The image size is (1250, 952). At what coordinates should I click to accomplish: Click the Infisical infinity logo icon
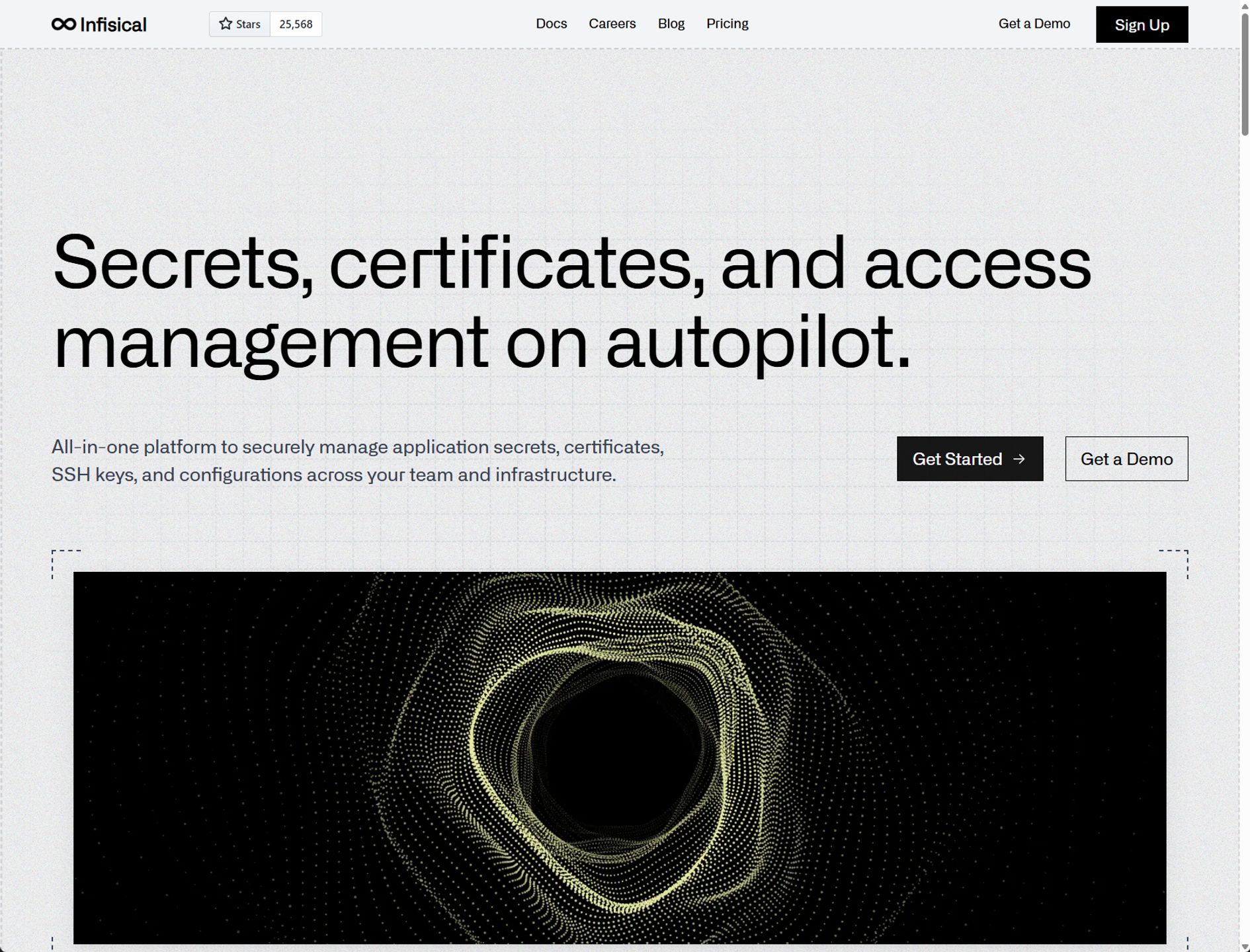click(x=63, y=24)
